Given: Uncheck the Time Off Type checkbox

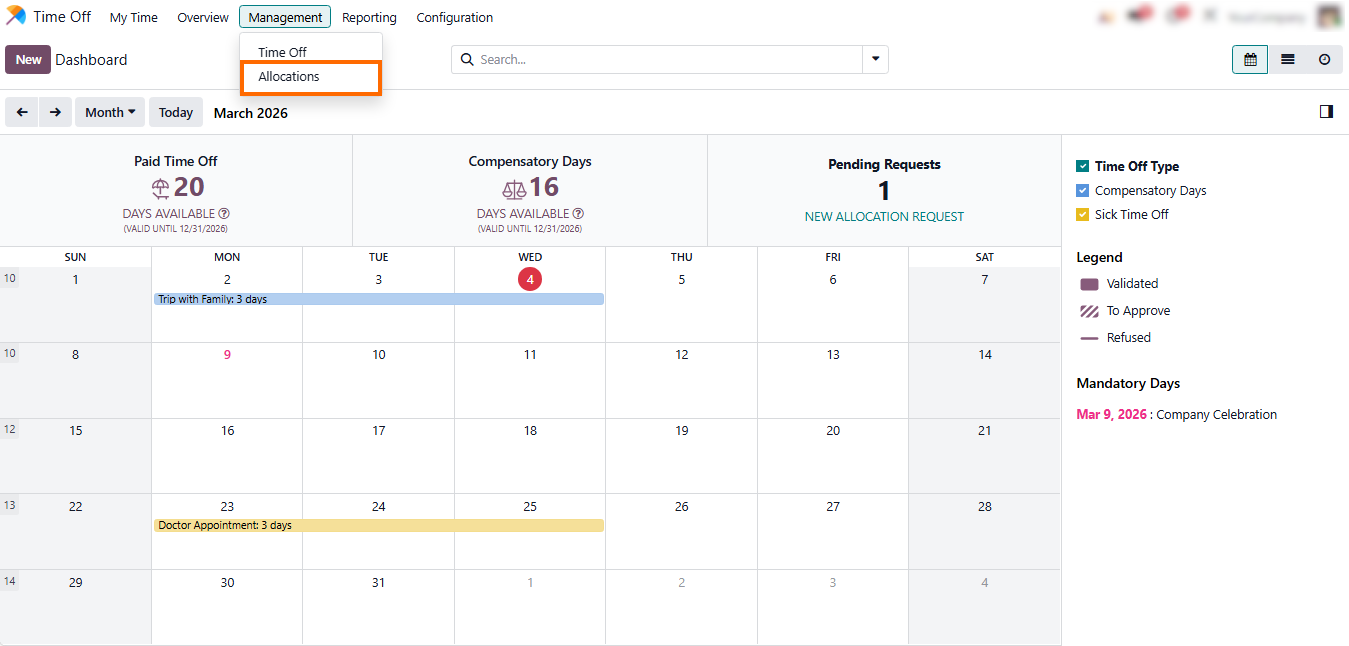Looking at the screenshot, I should [x=1082, y=167].
